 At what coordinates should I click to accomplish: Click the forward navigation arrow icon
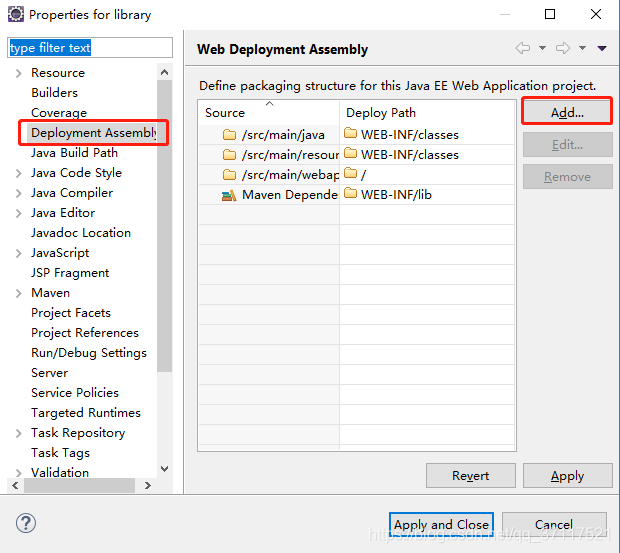click(563, 48)
